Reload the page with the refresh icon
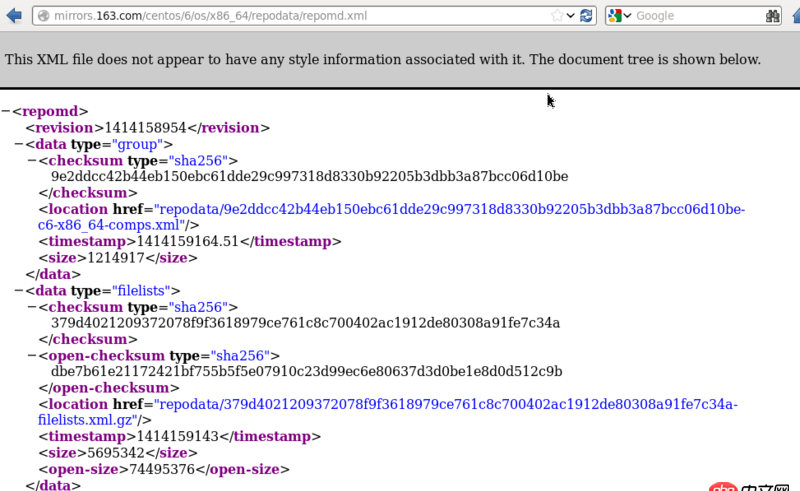 pyautogui.click(x=586, y=16)
